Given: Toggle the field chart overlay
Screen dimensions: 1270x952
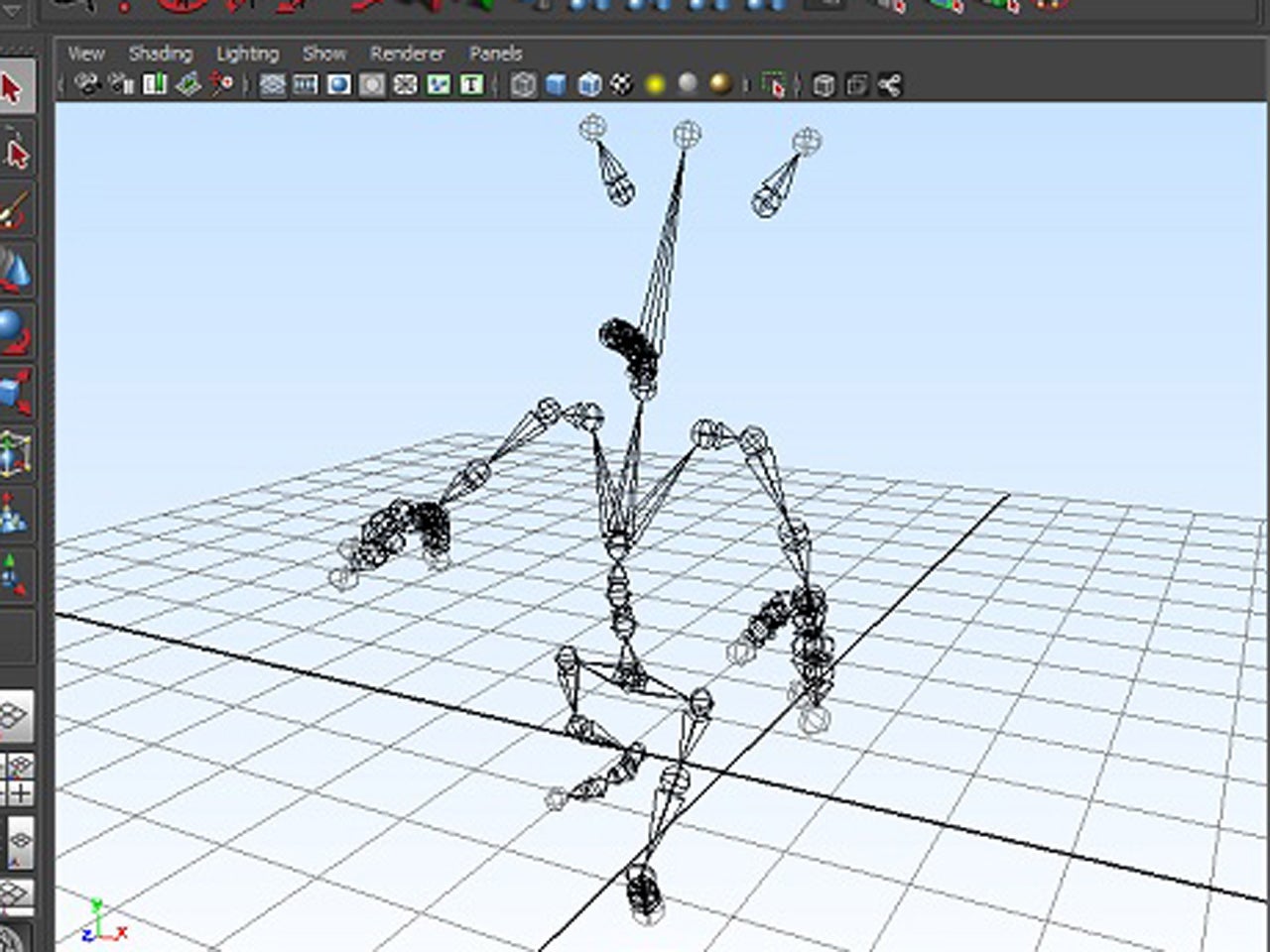Looking at the screenshot, I should click(x=405, y=85).
